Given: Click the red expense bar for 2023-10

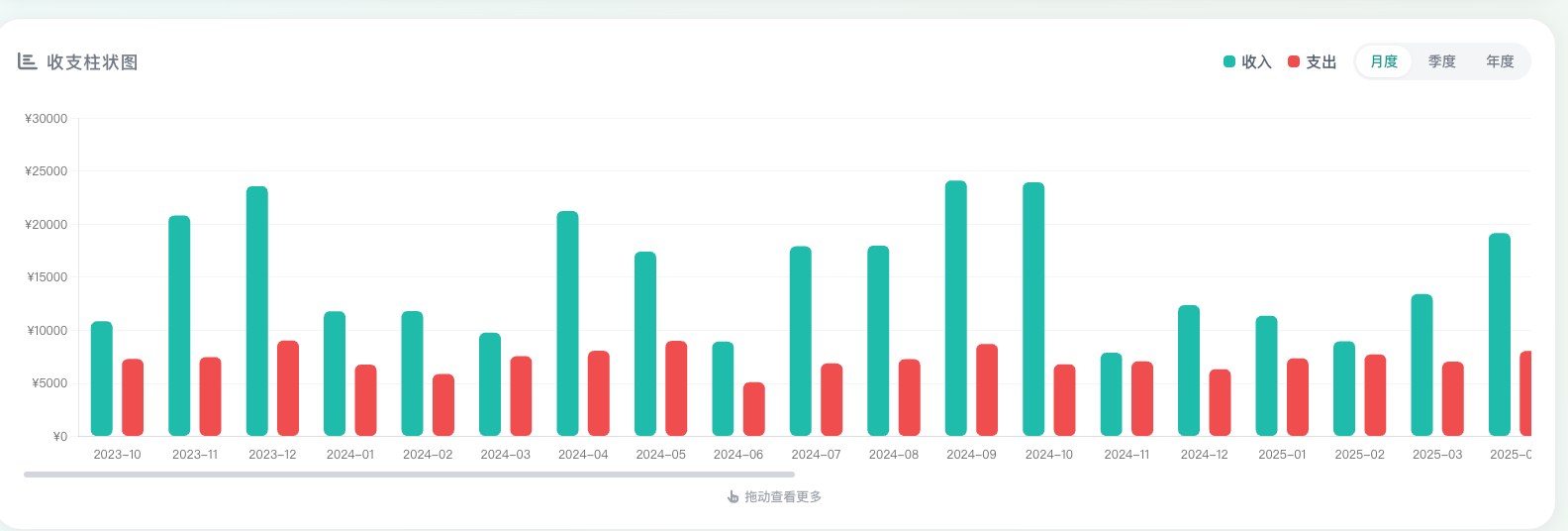Looking at the screenshot, I should [x=133, y=397].
